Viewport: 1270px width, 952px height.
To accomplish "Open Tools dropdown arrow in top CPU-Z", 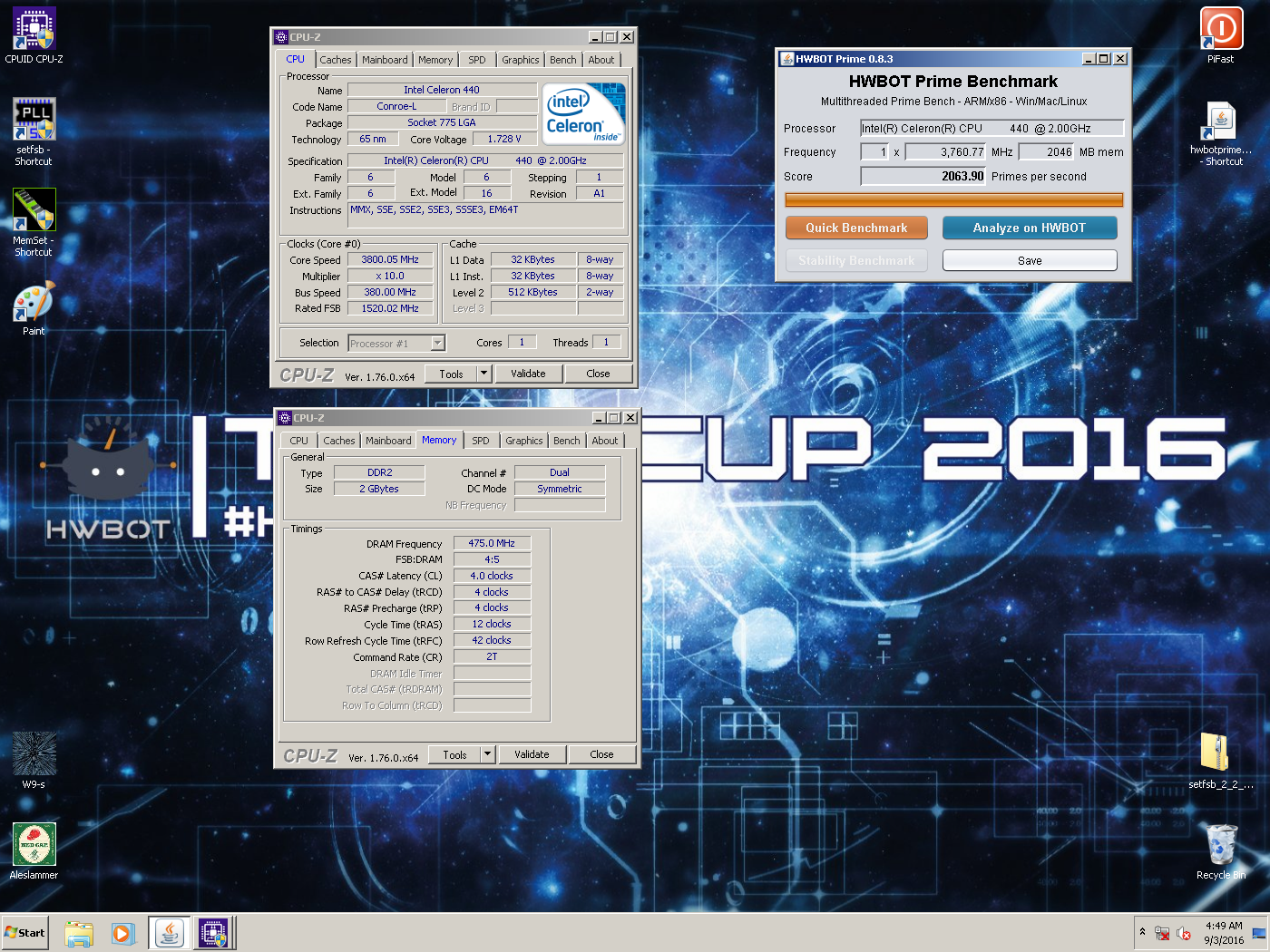I will coord(484,374).
